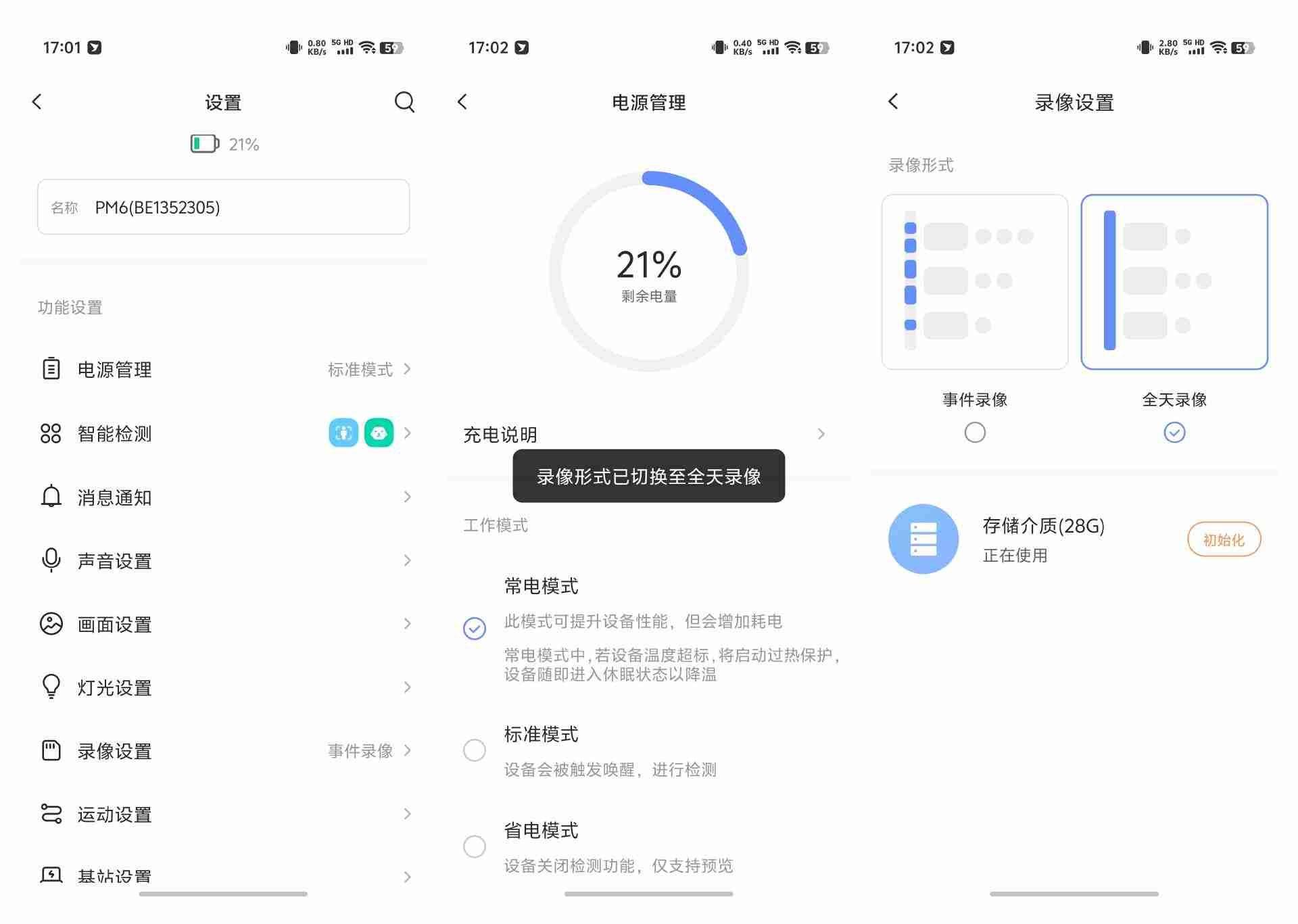Open 电源管理 via its battery icon
The image size is (1298, 924).
(x=50, y=369)
